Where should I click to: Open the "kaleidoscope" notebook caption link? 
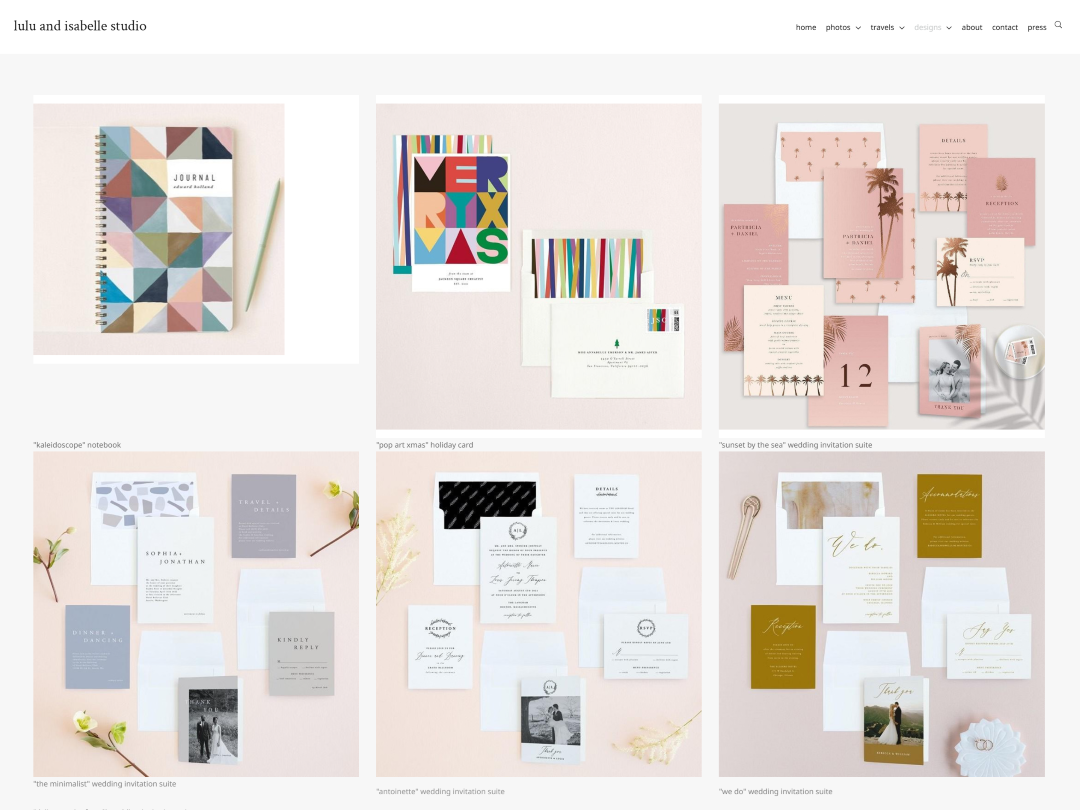pos(76,445)
